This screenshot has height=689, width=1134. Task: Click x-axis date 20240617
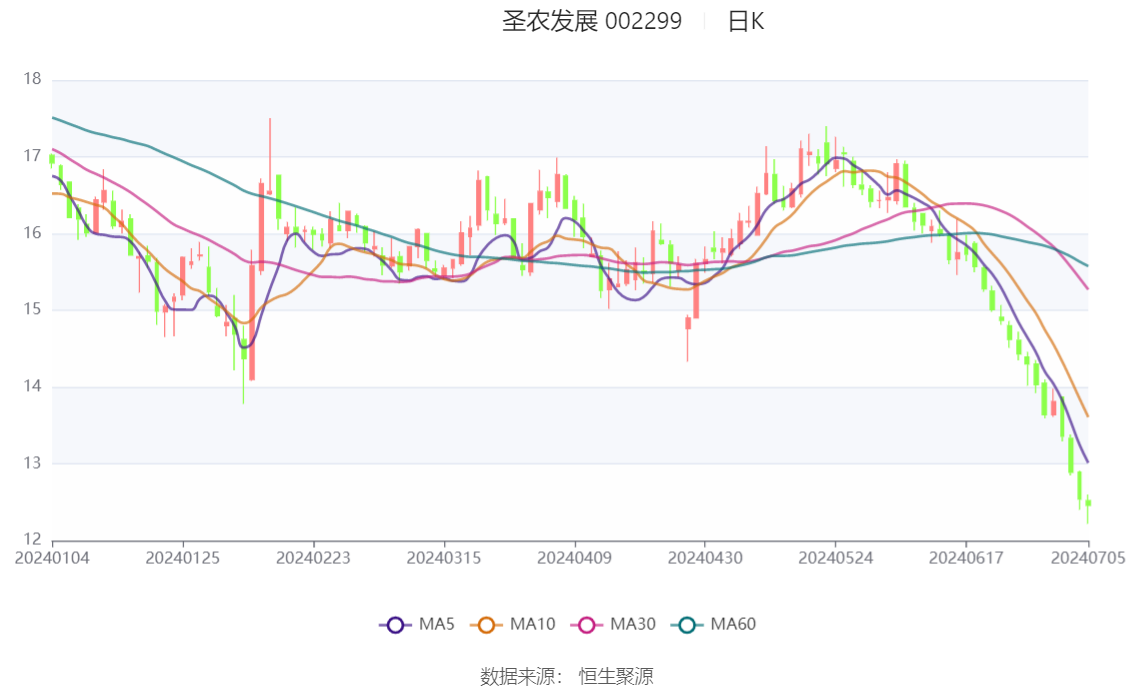pyautogui.click(x=966, y=558)
